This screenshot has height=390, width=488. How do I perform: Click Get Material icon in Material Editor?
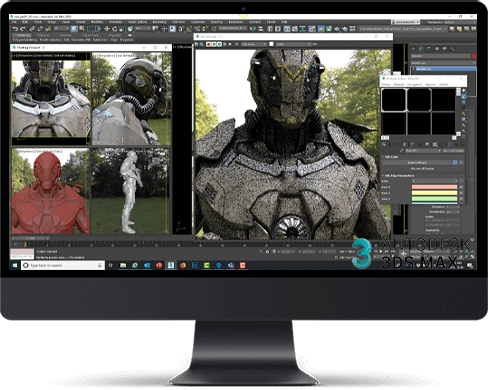pyautogui.click(x=384, y=144)
